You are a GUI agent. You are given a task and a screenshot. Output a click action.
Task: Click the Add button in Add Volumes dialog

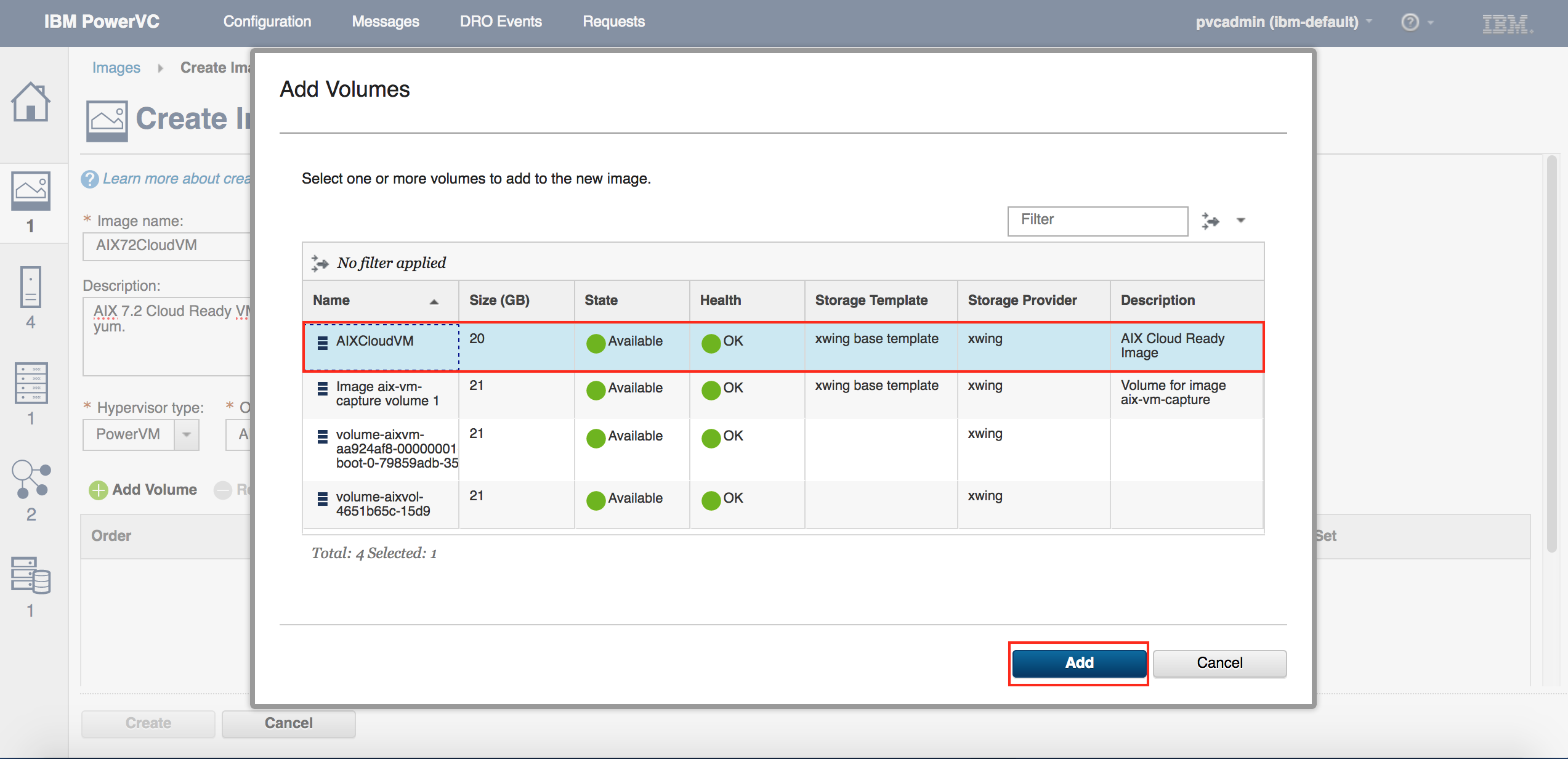click(1079, 663)
